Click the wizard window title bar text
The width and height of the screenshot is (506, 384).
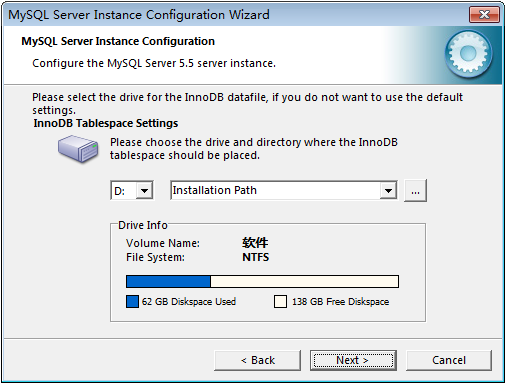[139, 15]
